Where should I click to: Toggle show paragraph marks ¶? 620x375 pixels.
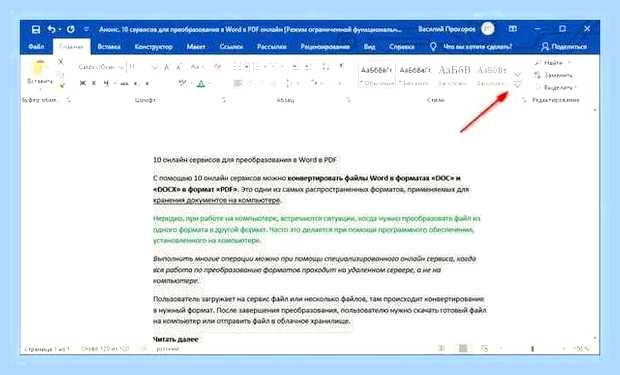341,66
